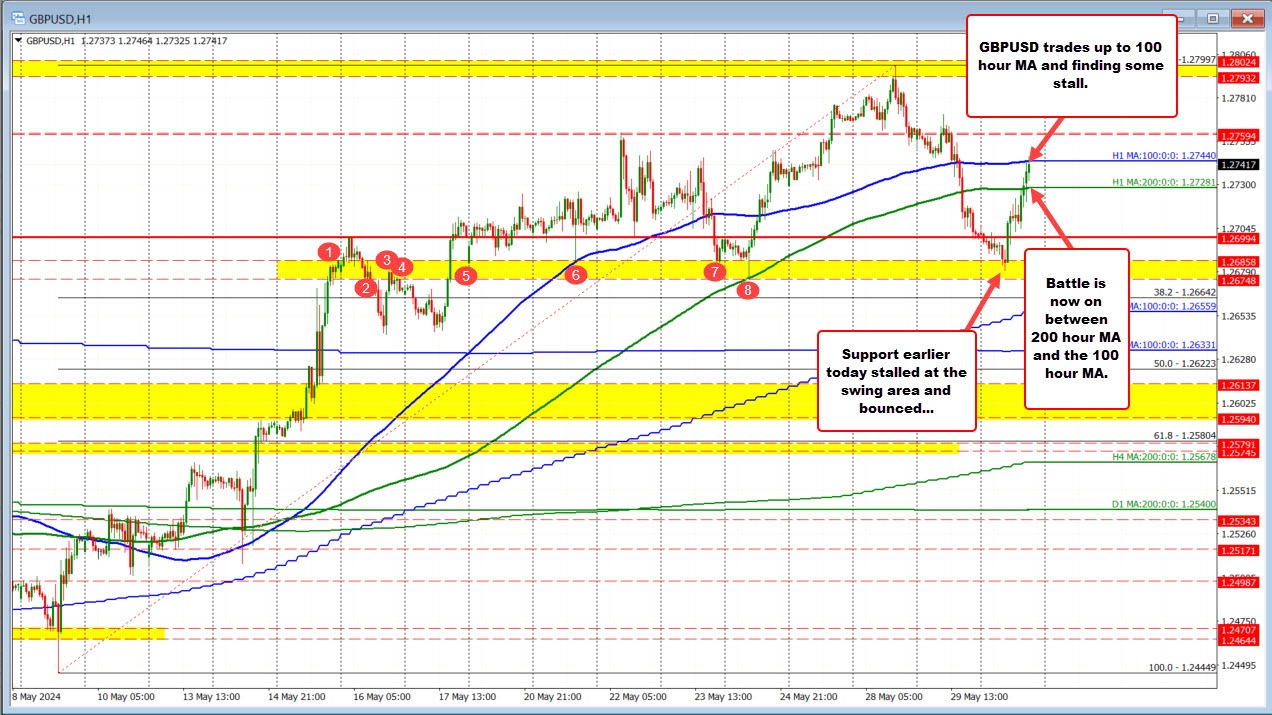Click the '8 May 2024' label on the time axis

pyautogui.click(x=35, y=696)
